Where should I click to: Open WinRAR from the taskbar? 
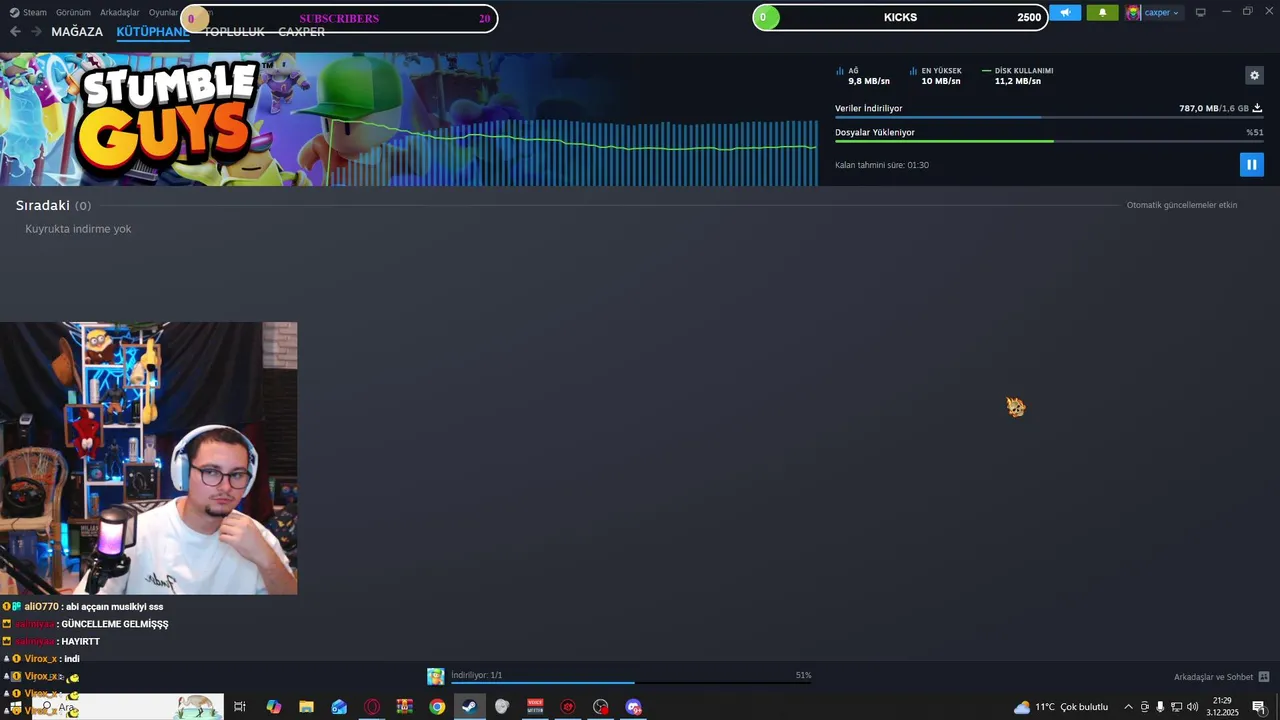404,707
